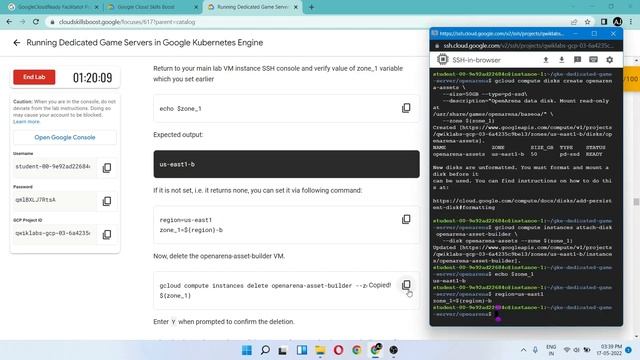This screenshot has width=640, height=360.
Task: Click the main page scrollbar thumb
Action: click(636, 202)
